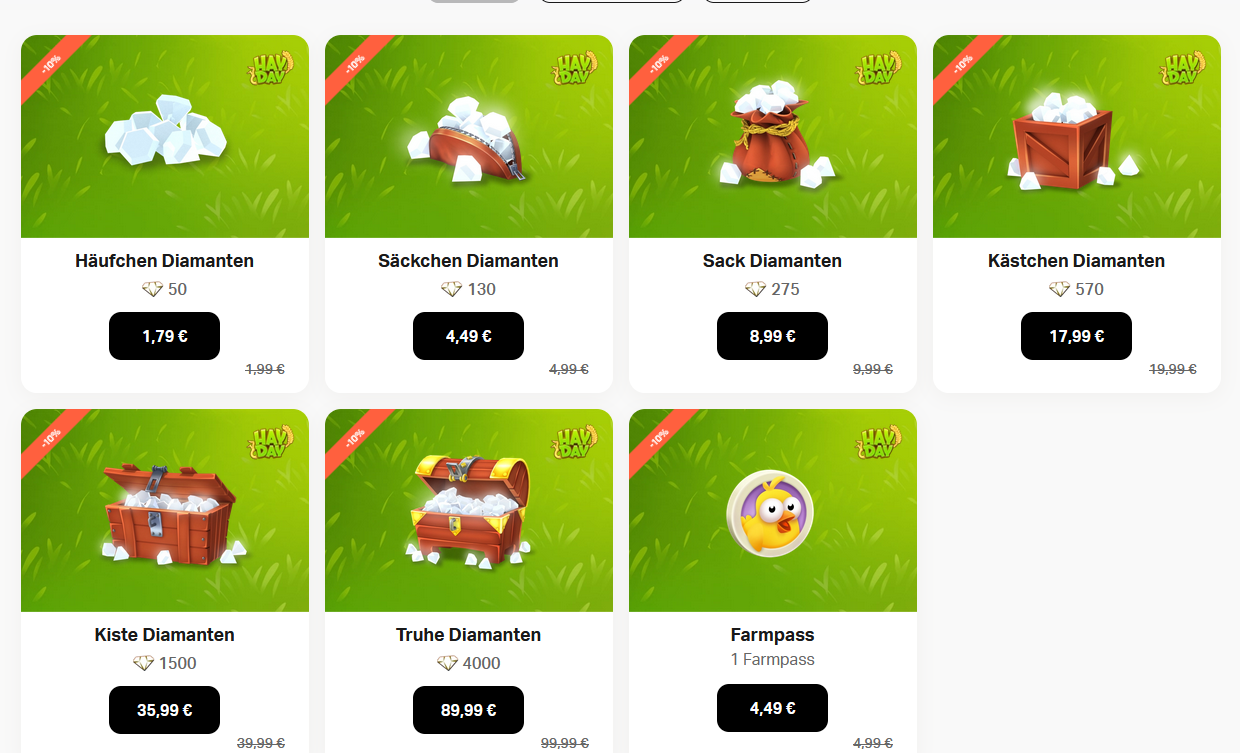Click the Kästchen Diamanten crate image
Screen dimensions: 1240x753
point(1074,141)
